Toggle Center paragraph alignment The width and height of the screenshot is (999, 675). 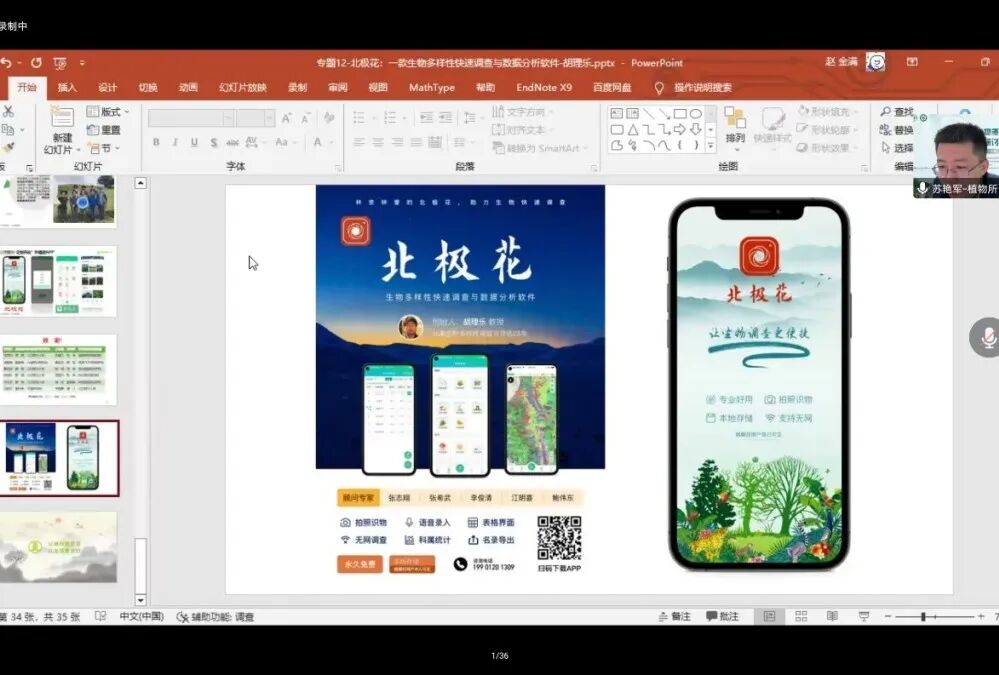[x=378, y=142]
